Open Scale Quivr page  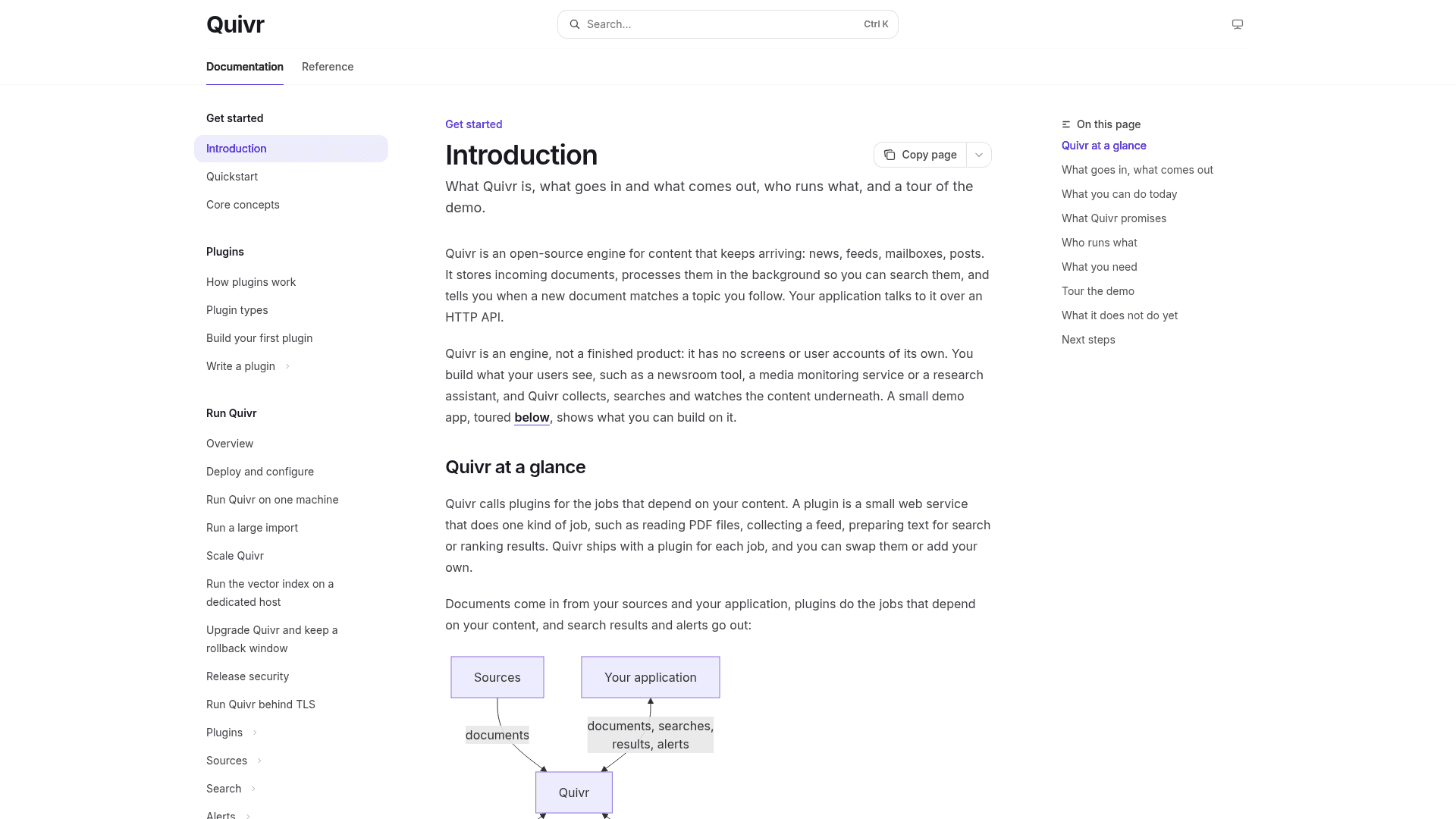[291, 556]
